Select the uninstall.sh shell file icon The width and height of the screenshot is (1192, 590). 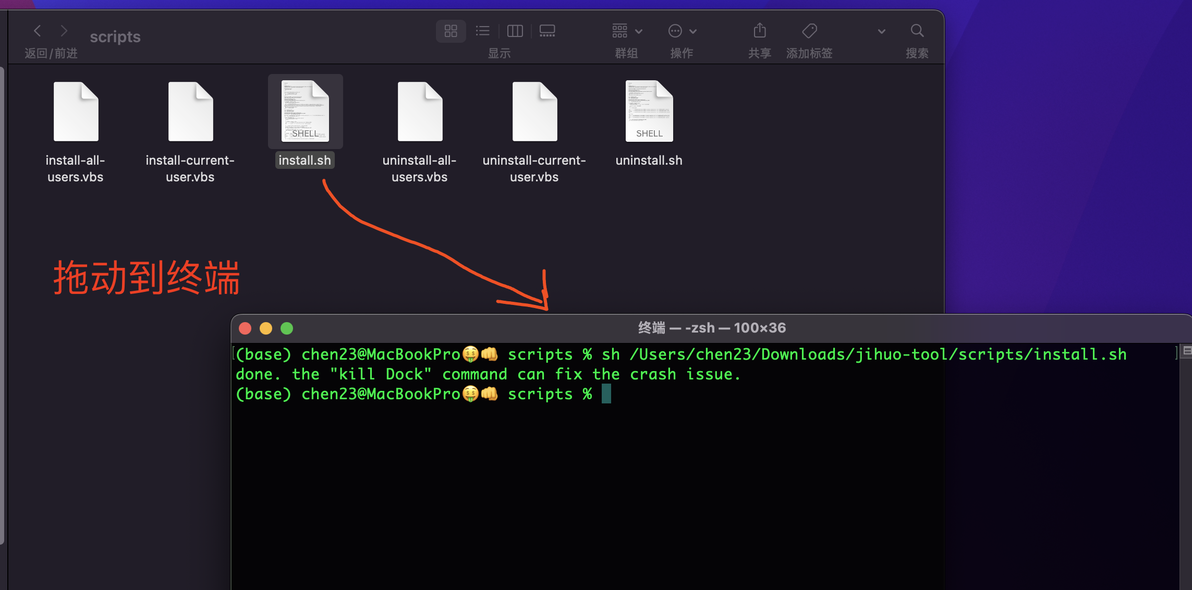(x=649, y=111)
